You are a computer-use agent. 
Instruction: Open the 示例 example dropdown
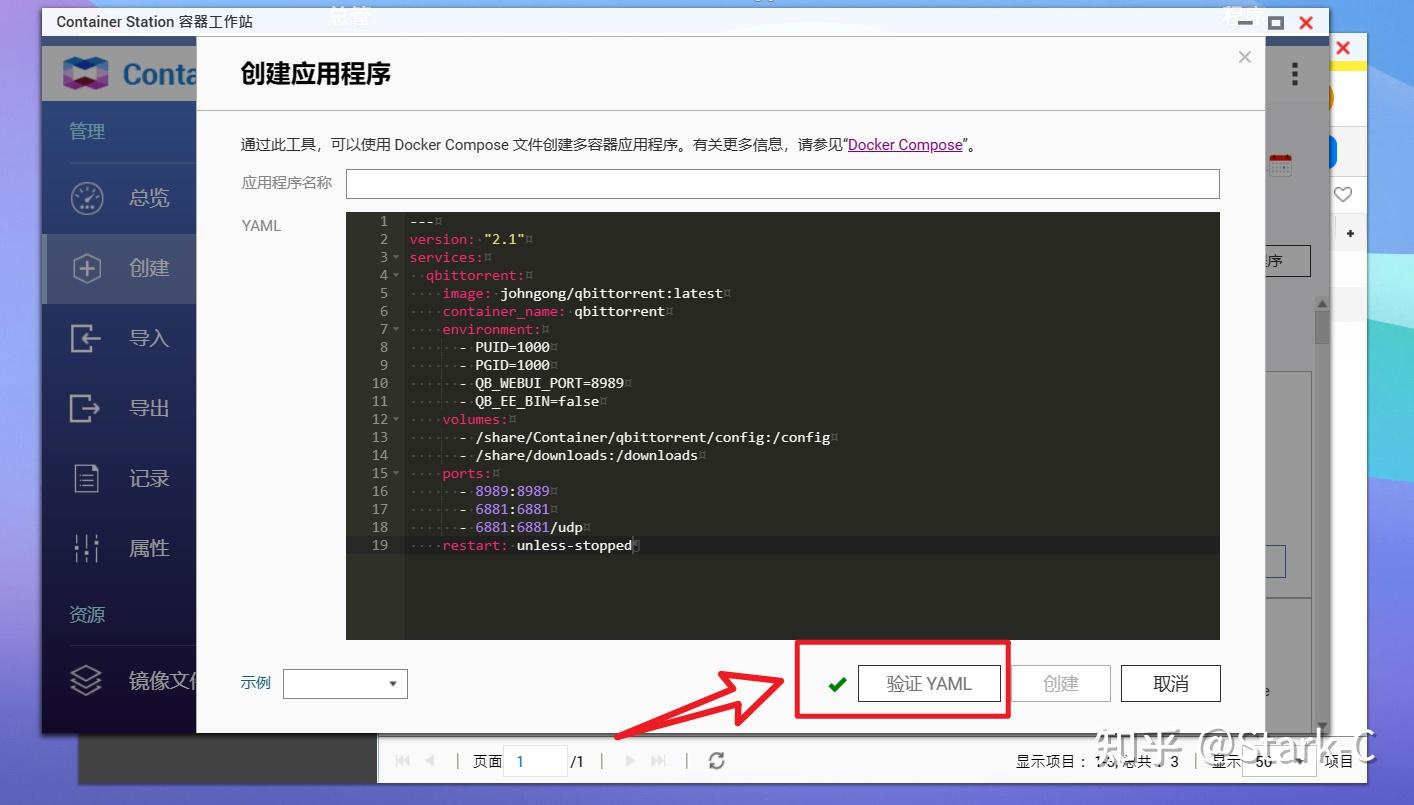[x=345, y=683]
